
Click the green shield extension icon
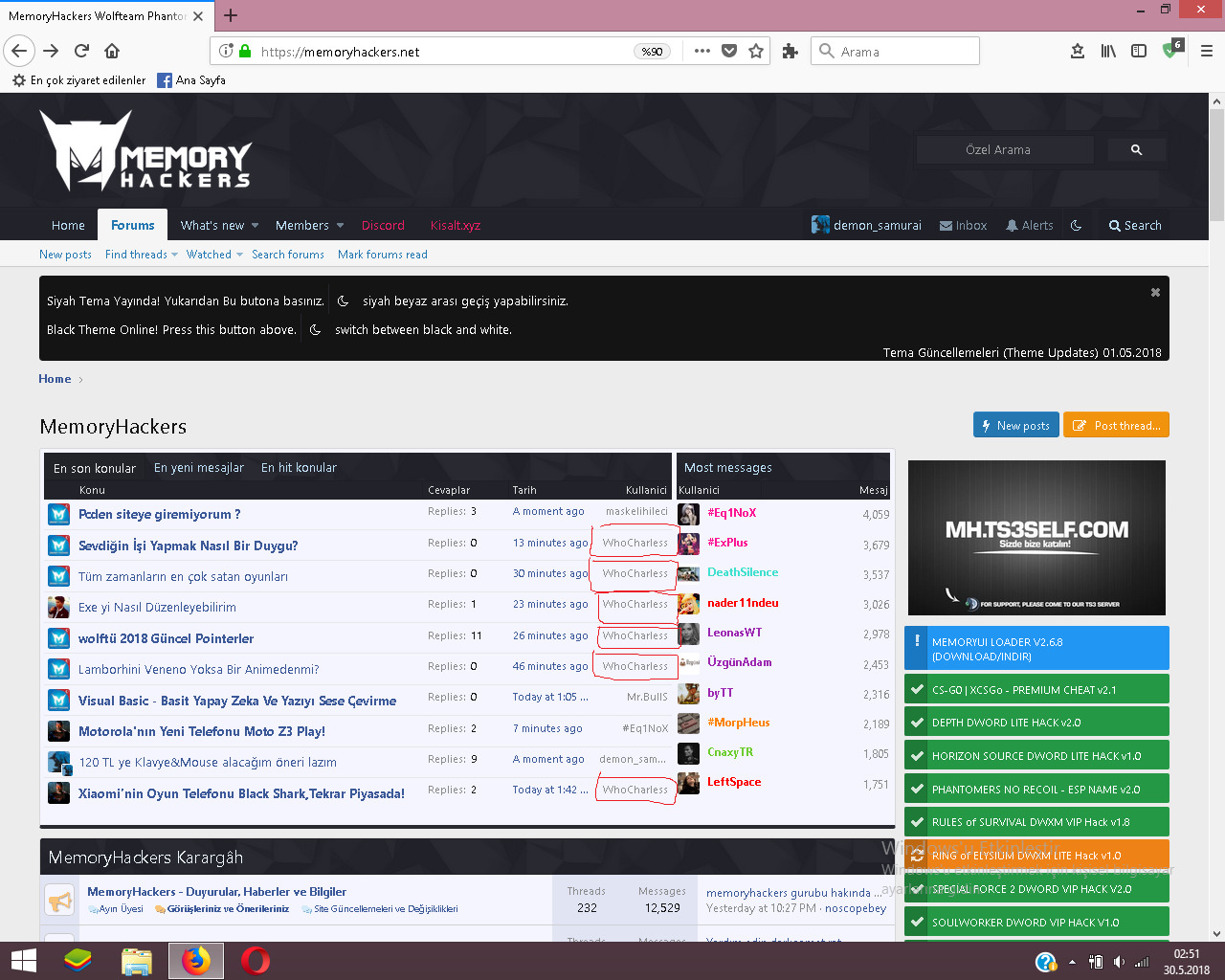pos(1171,49)
